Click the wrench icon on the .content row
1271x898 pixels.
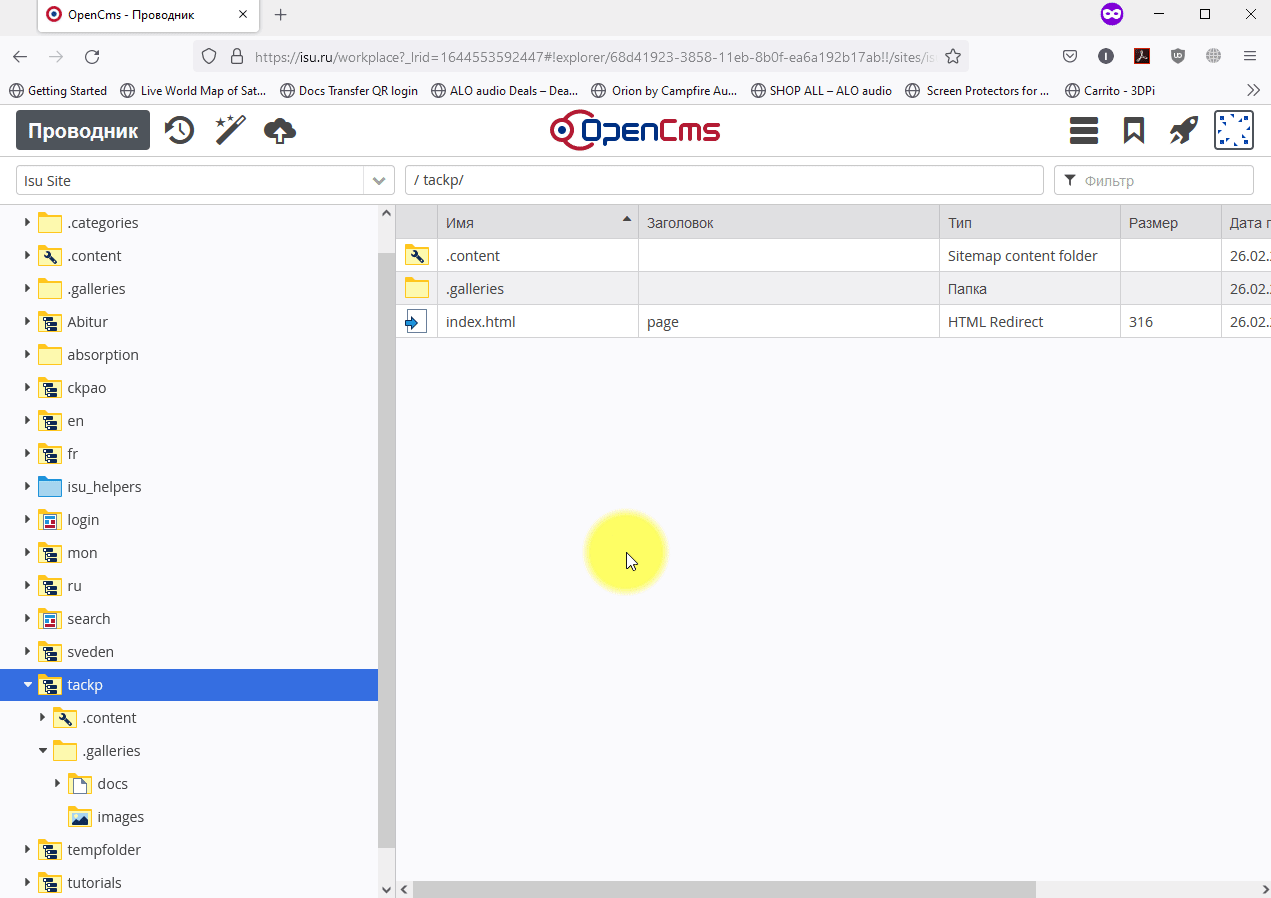click(417, 255)
